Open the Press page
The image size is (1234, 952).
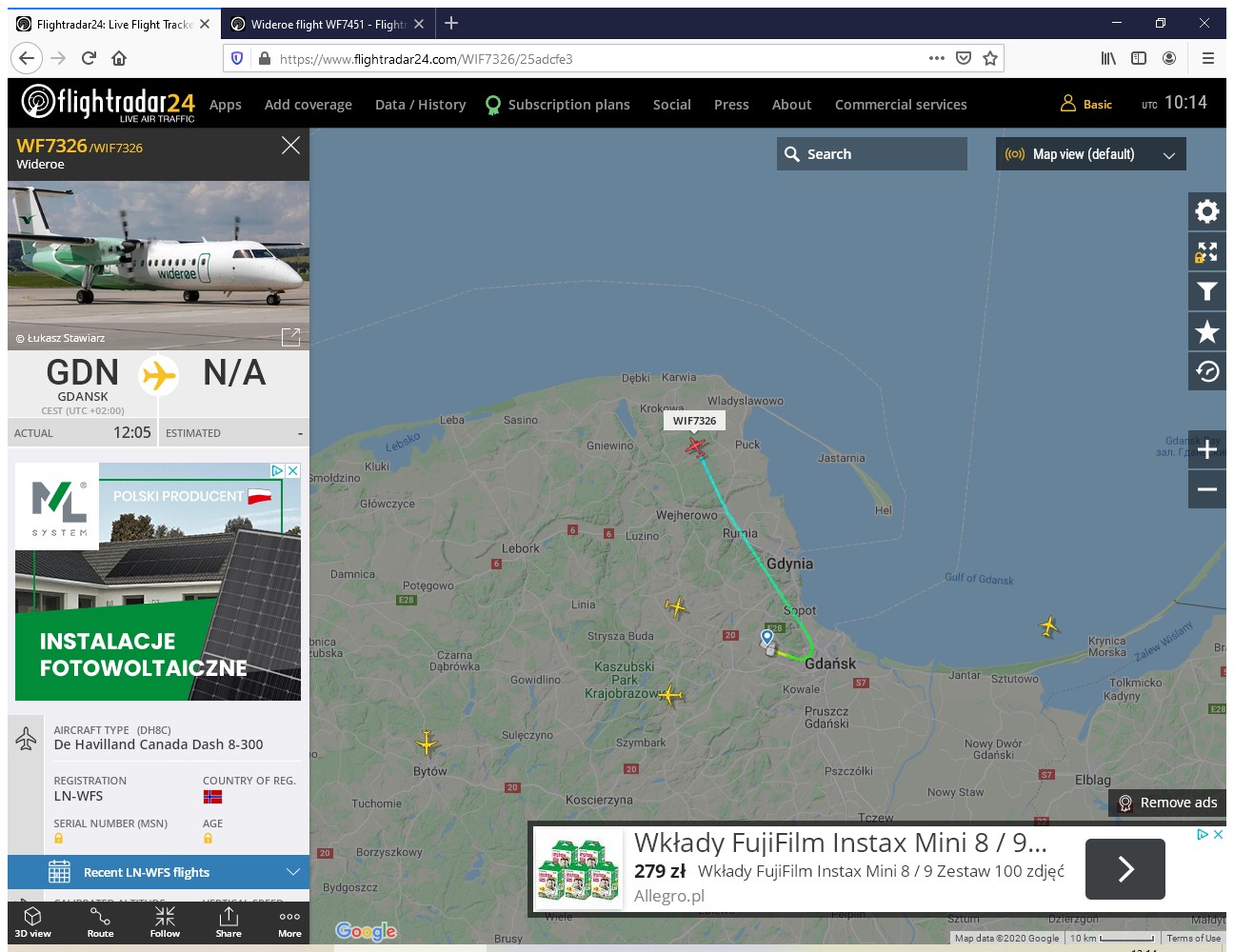tap(731, 105)
